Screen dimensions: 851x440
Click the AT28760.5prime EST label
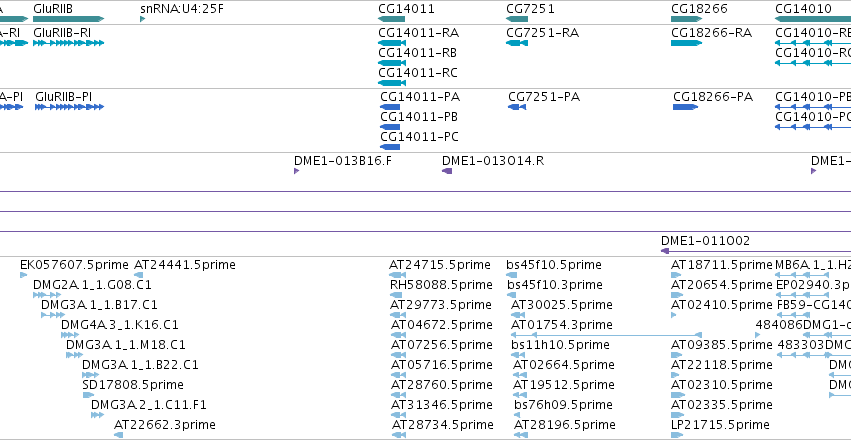click(442, 385)
